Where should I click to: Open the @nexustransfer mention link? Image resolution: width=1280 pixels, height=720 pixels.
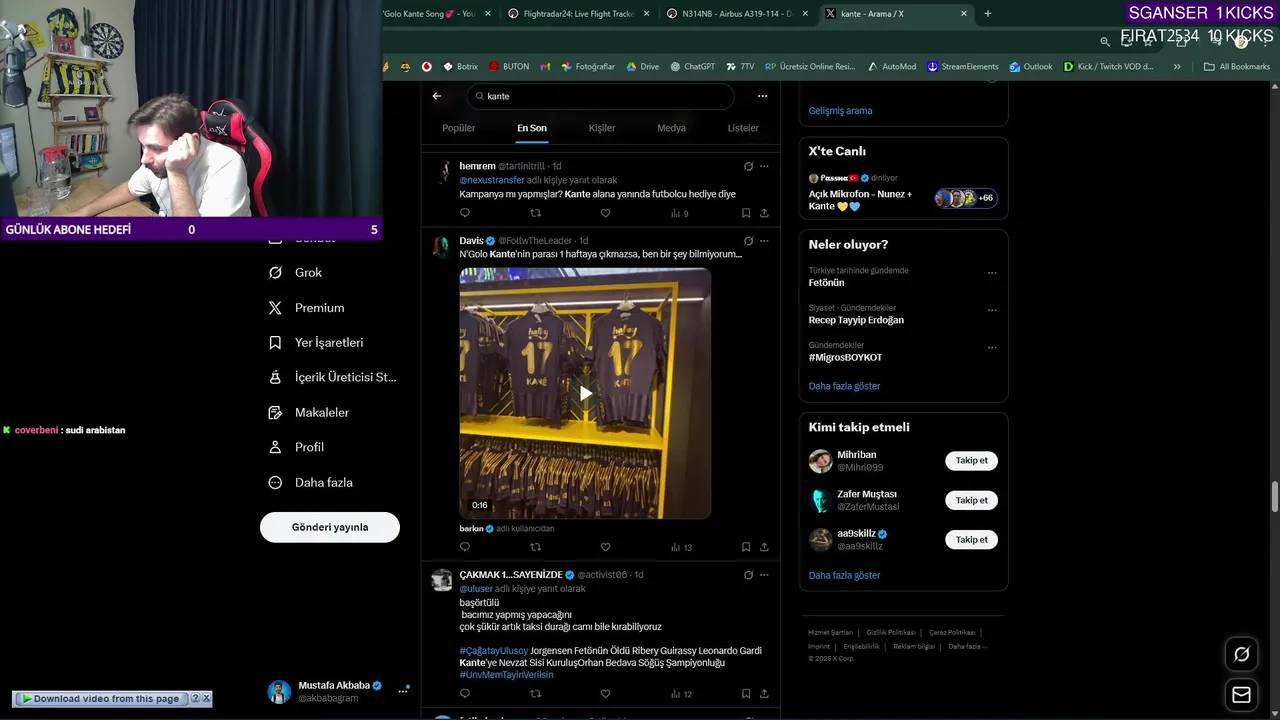(x=492, y=180)
